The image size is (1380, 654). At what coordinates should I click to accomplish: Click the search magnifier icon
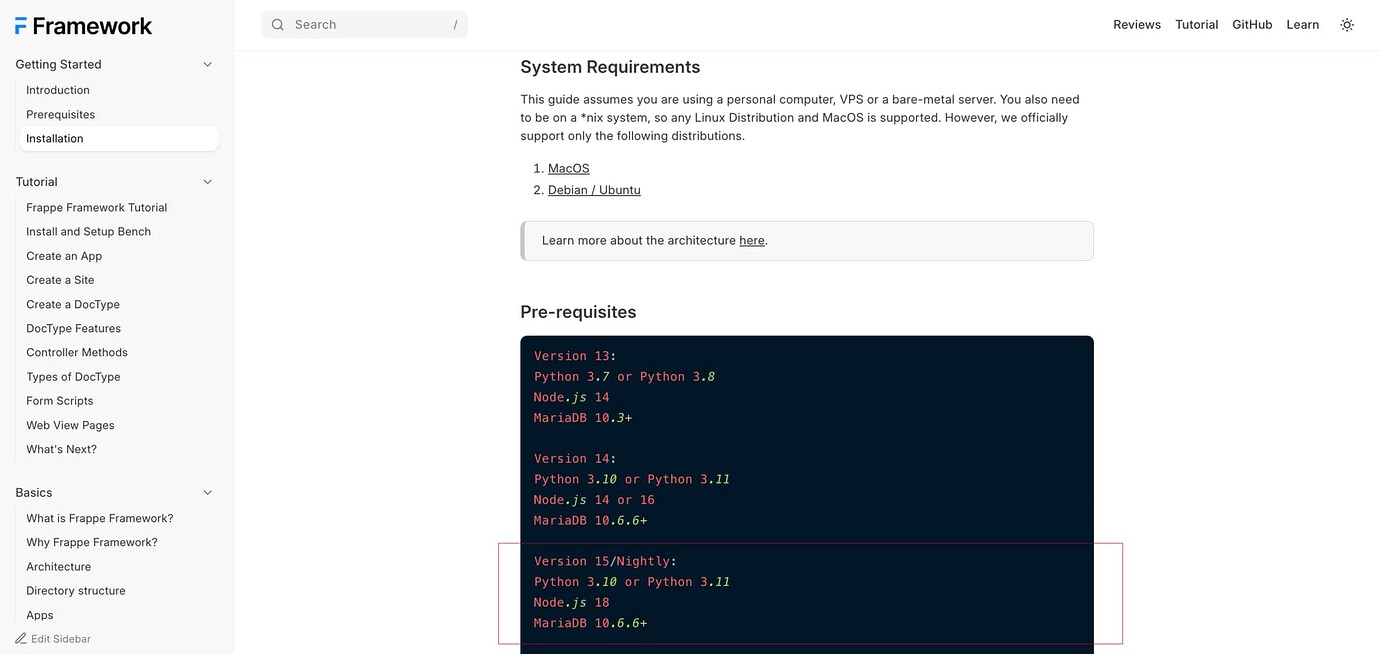click(x=278, y=24)
